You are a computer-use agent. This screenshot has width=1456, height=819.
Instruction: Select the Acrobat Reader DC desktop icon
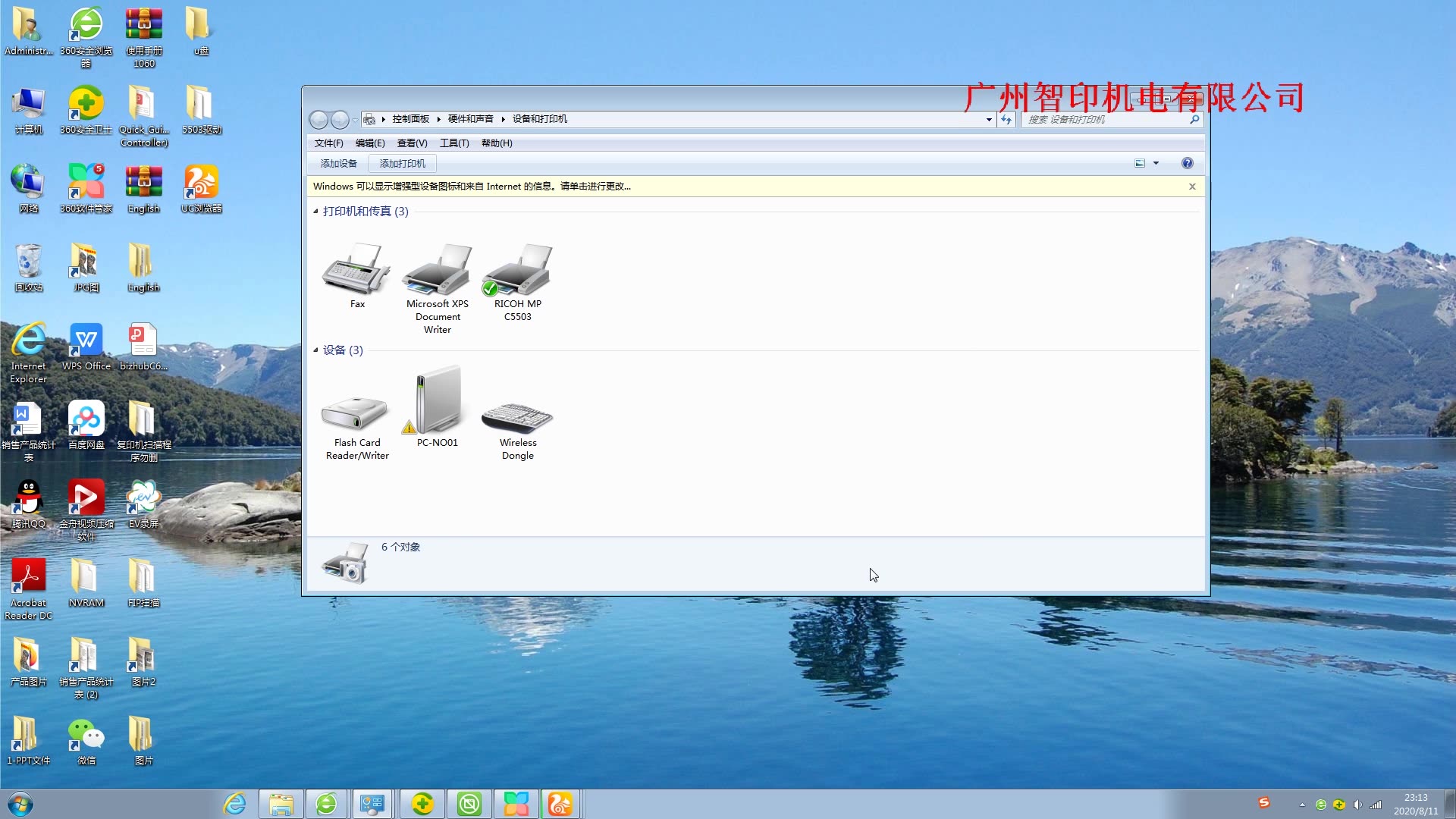click(29, 589)
